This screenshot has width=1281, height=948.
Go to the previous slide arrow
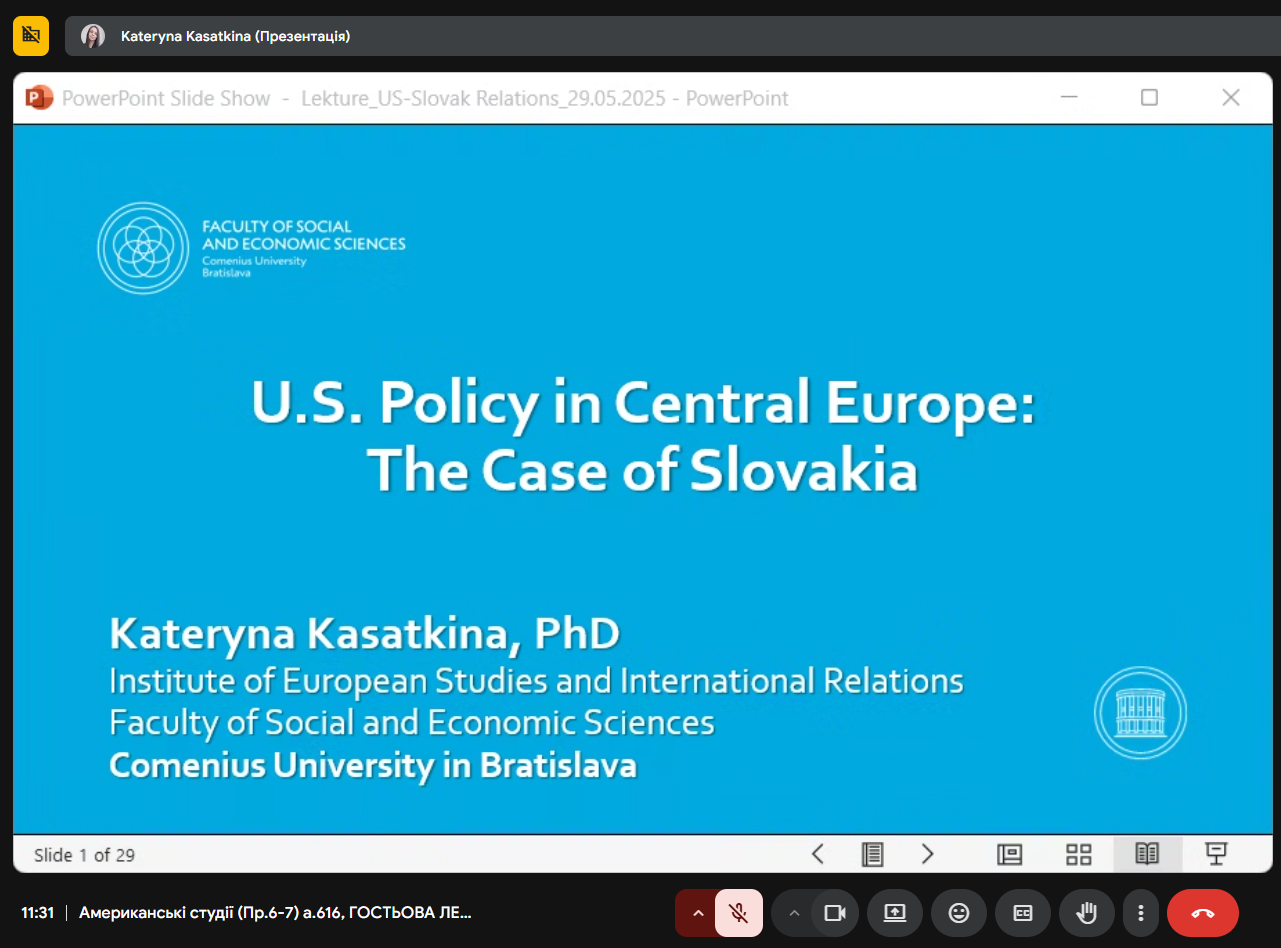click(817, 854)
